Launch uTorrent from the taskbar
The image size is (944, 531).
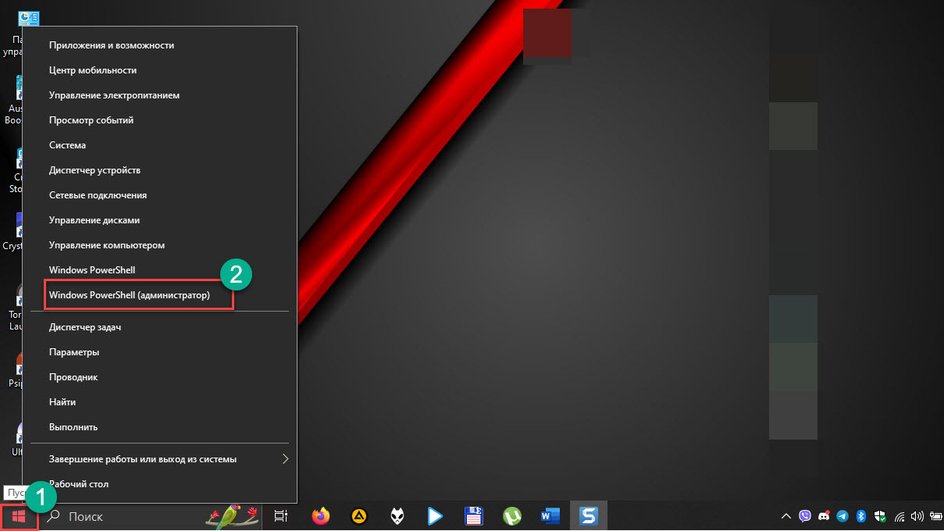click(x=512, y=516)
